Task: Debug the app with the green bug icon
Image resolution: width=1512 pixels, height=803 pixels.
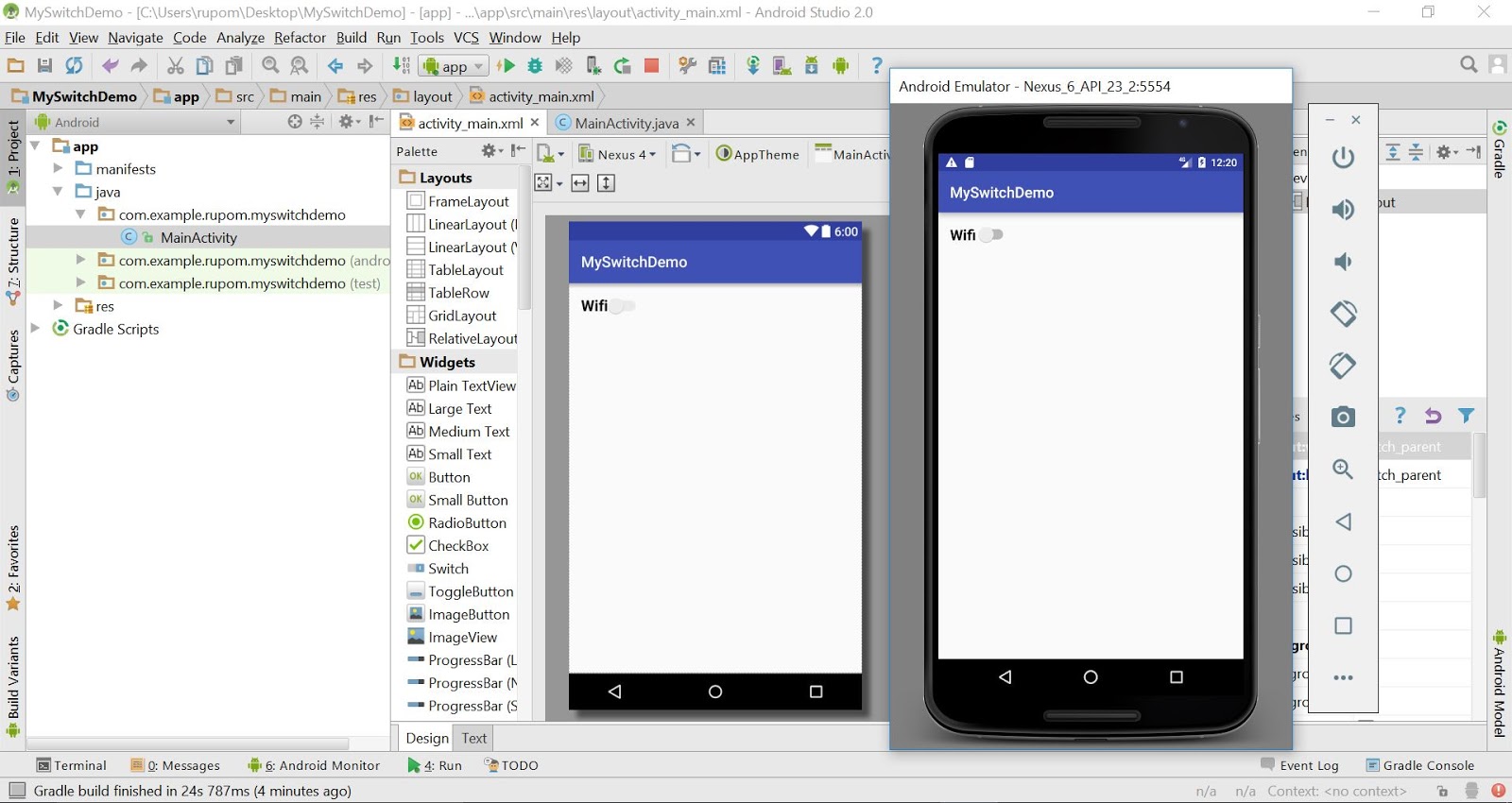Action: coord(535,65)
